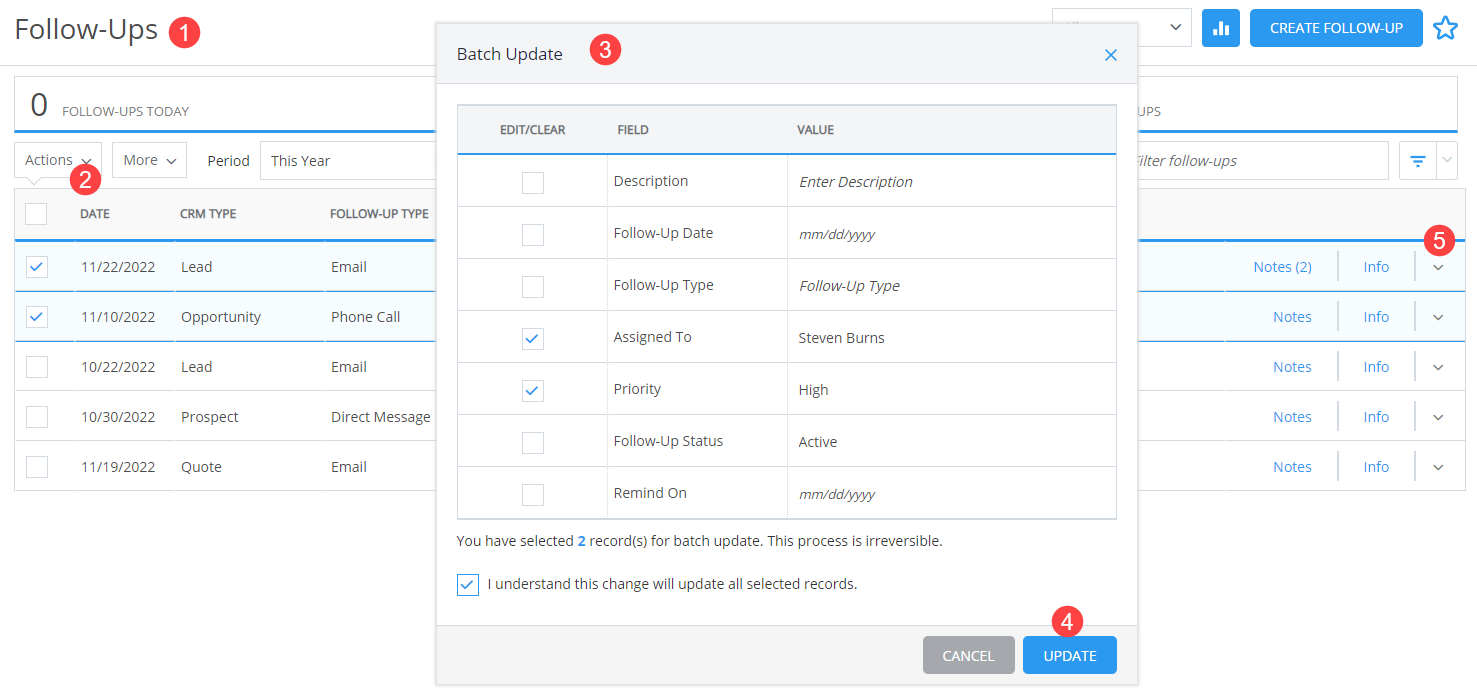Expand the filter options dropdown arrow
This screenshot has width=1477, height=696.
[1447, 161]
